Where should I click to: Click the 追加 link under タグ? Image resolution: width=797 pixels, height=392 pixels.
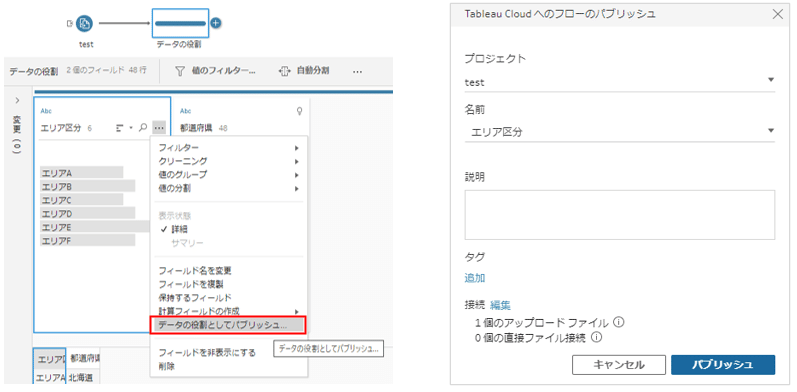[x=474, y=278]
